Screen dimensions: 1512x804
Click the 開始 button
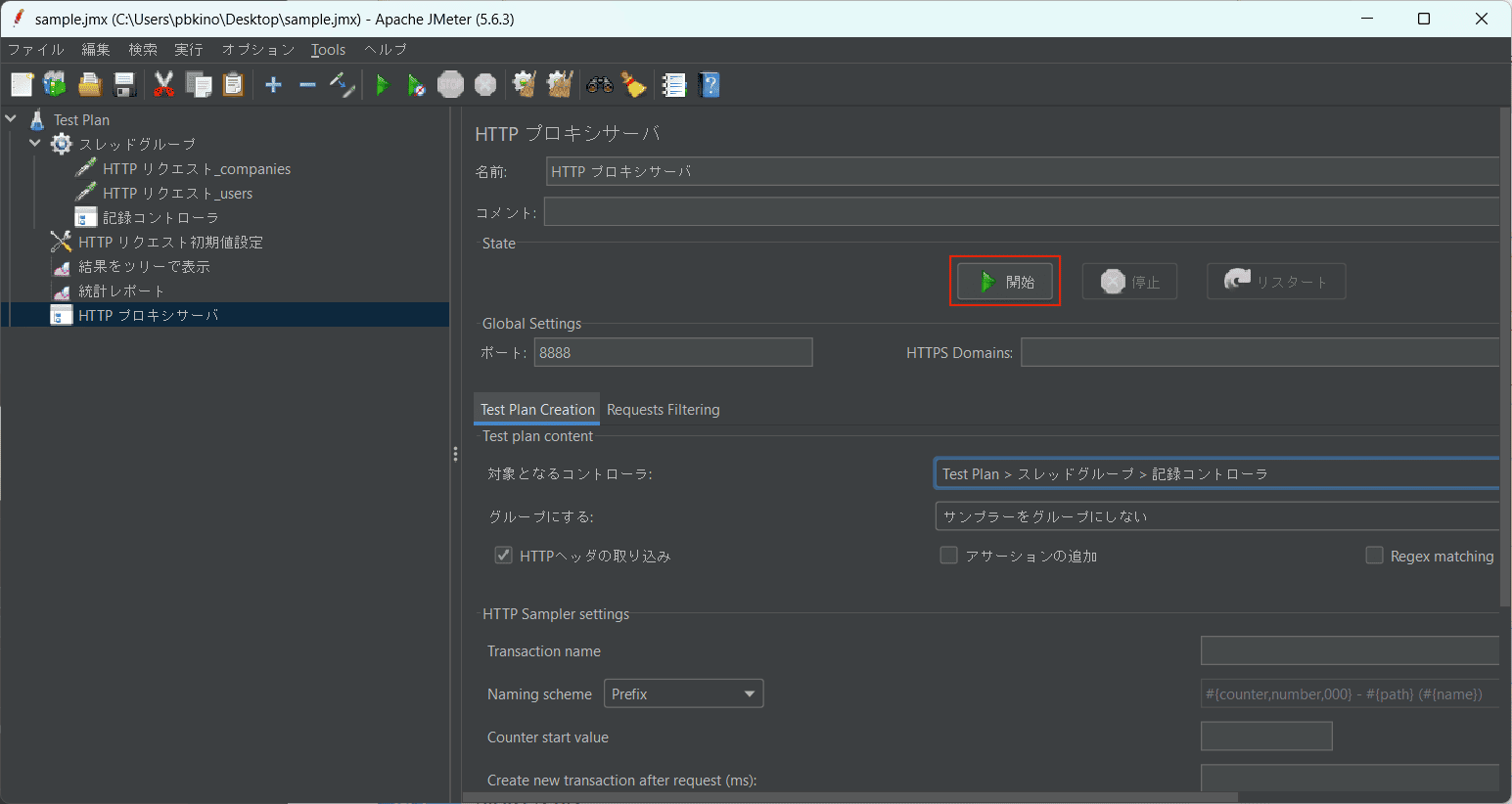1005,282
